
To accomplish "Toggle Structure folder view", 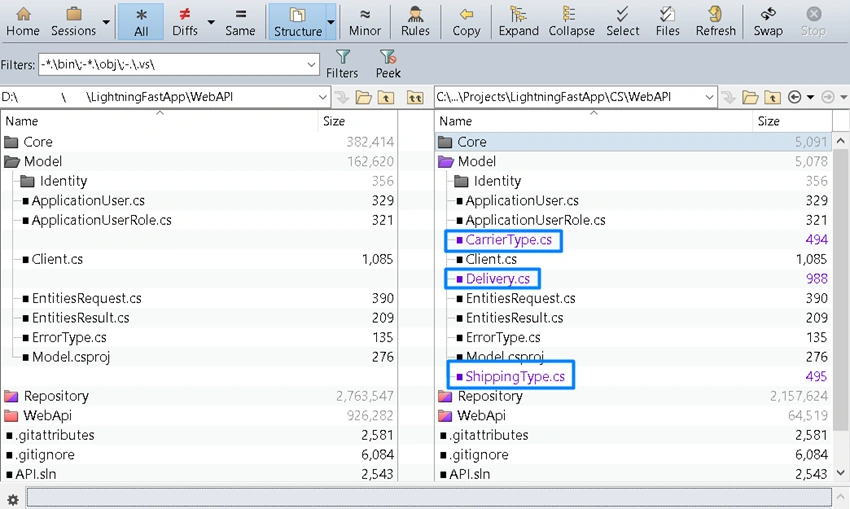I will click(x=298, y=22).
